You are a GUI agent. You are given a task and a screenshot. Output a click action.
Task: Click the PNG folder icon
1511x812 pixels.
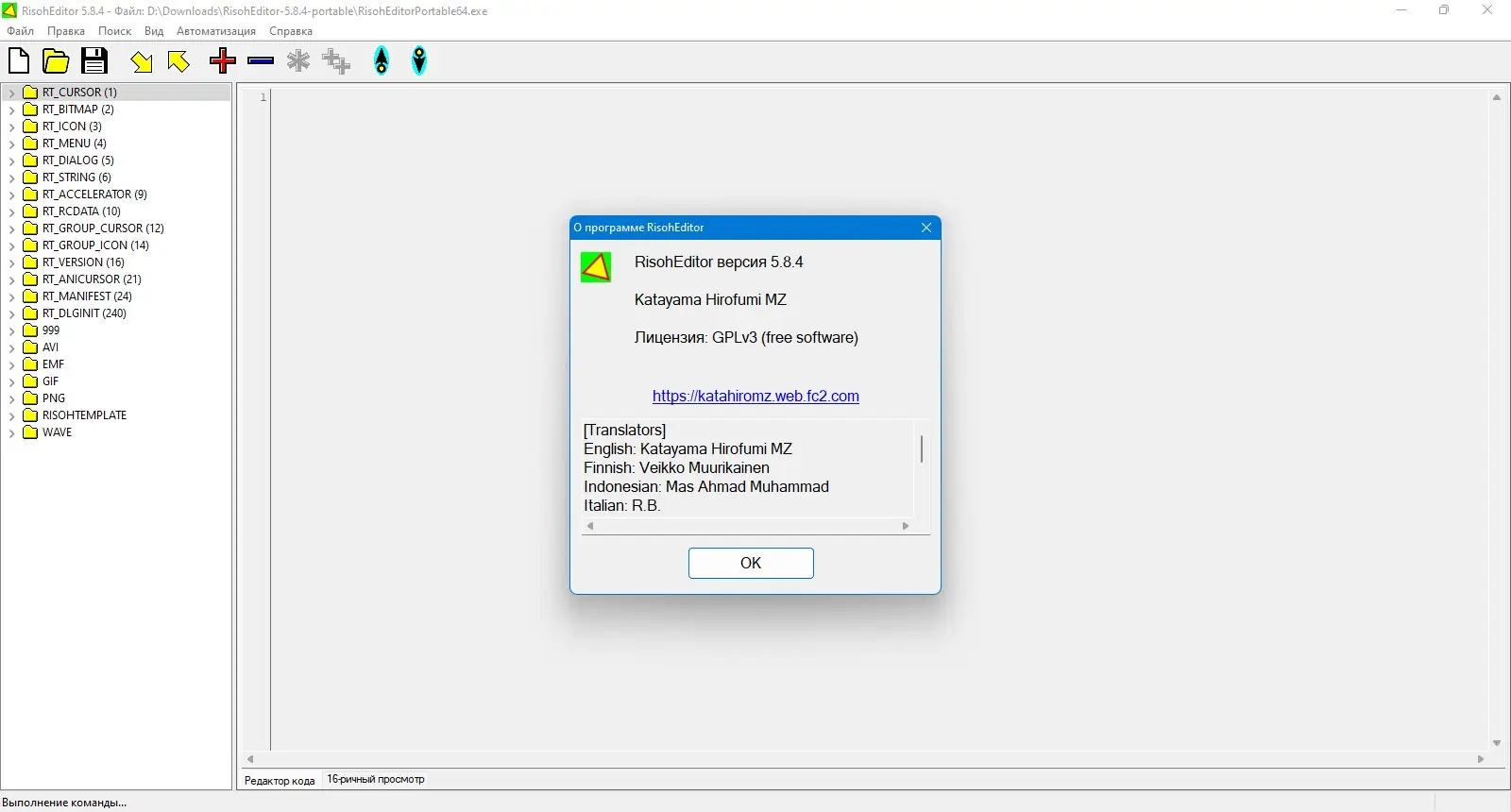click(x=30, y=398)
